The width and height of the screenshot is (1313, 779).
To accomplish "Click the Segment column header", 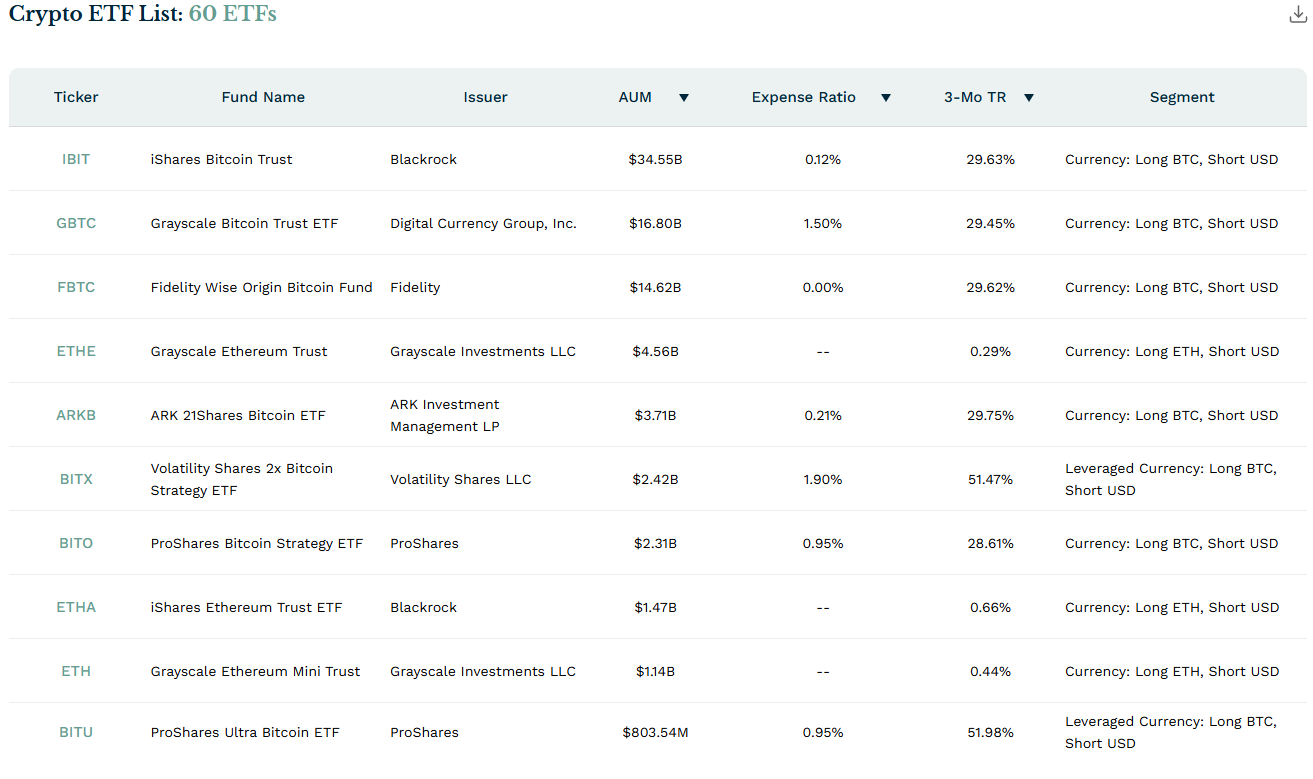I will pos(1182,97).
